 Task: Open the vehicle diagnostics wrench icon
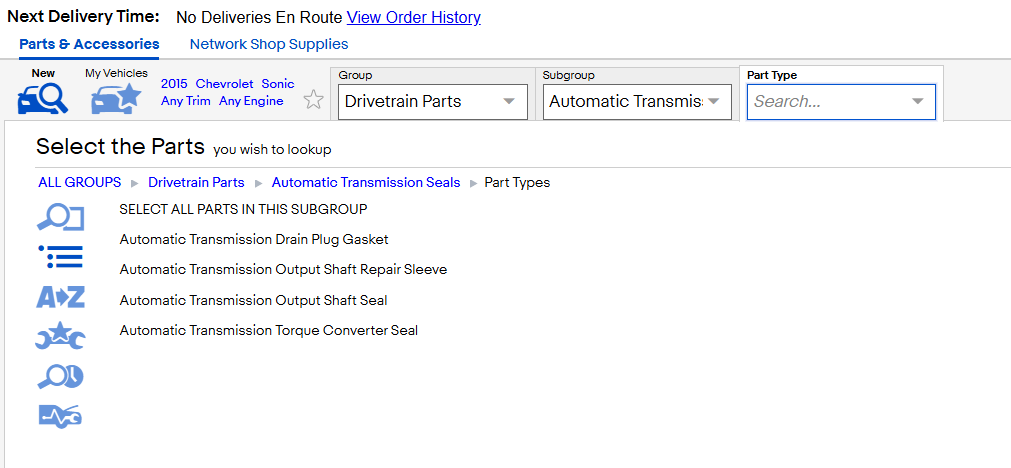point(61,416)
